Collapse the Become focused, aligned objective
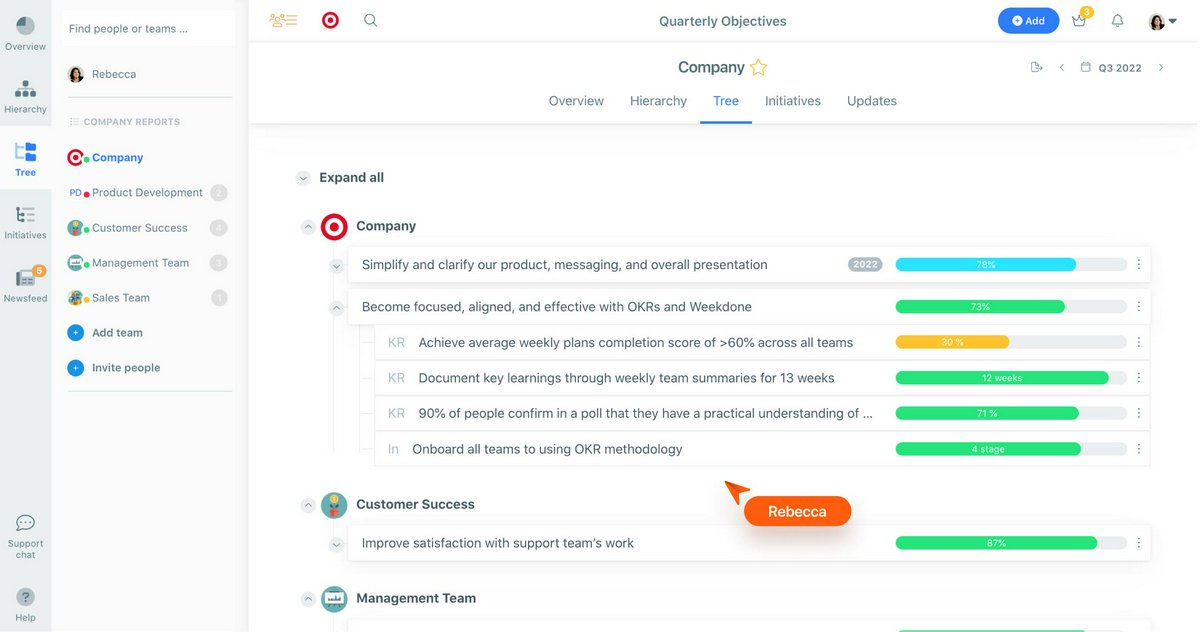 click(x=337, y=308)
